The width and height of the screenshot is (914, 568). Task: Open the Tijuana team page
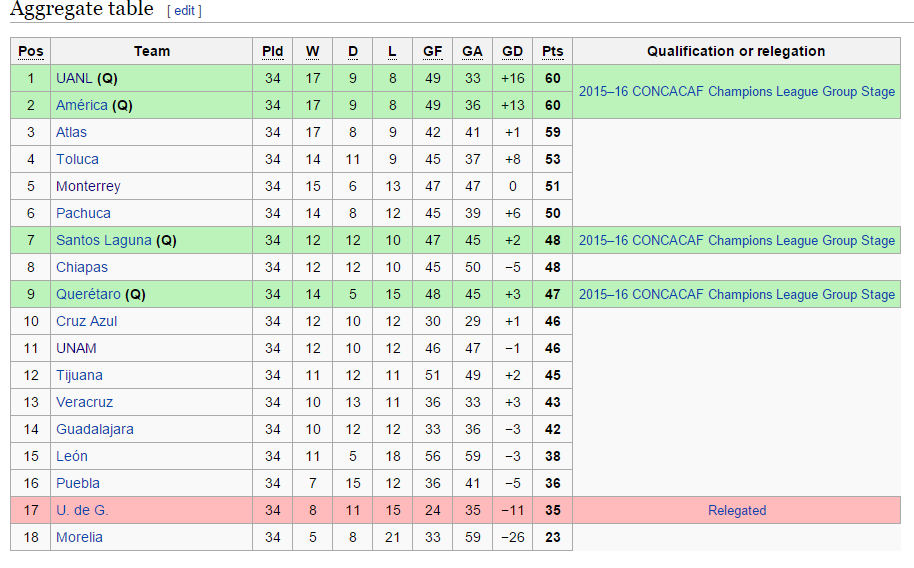coord(79,375)
